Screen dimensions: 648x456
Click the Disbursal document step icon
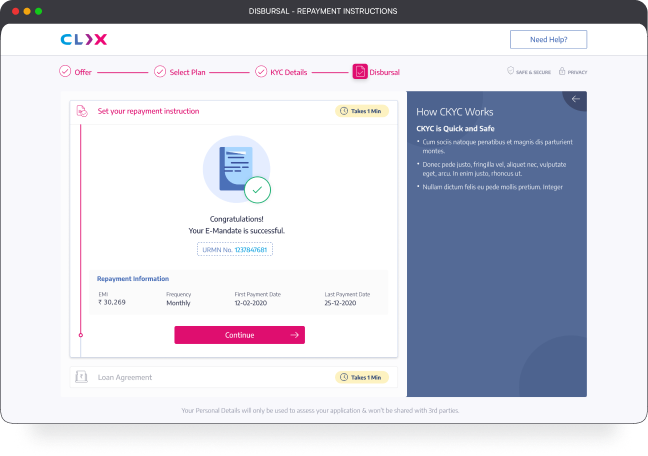360,72
